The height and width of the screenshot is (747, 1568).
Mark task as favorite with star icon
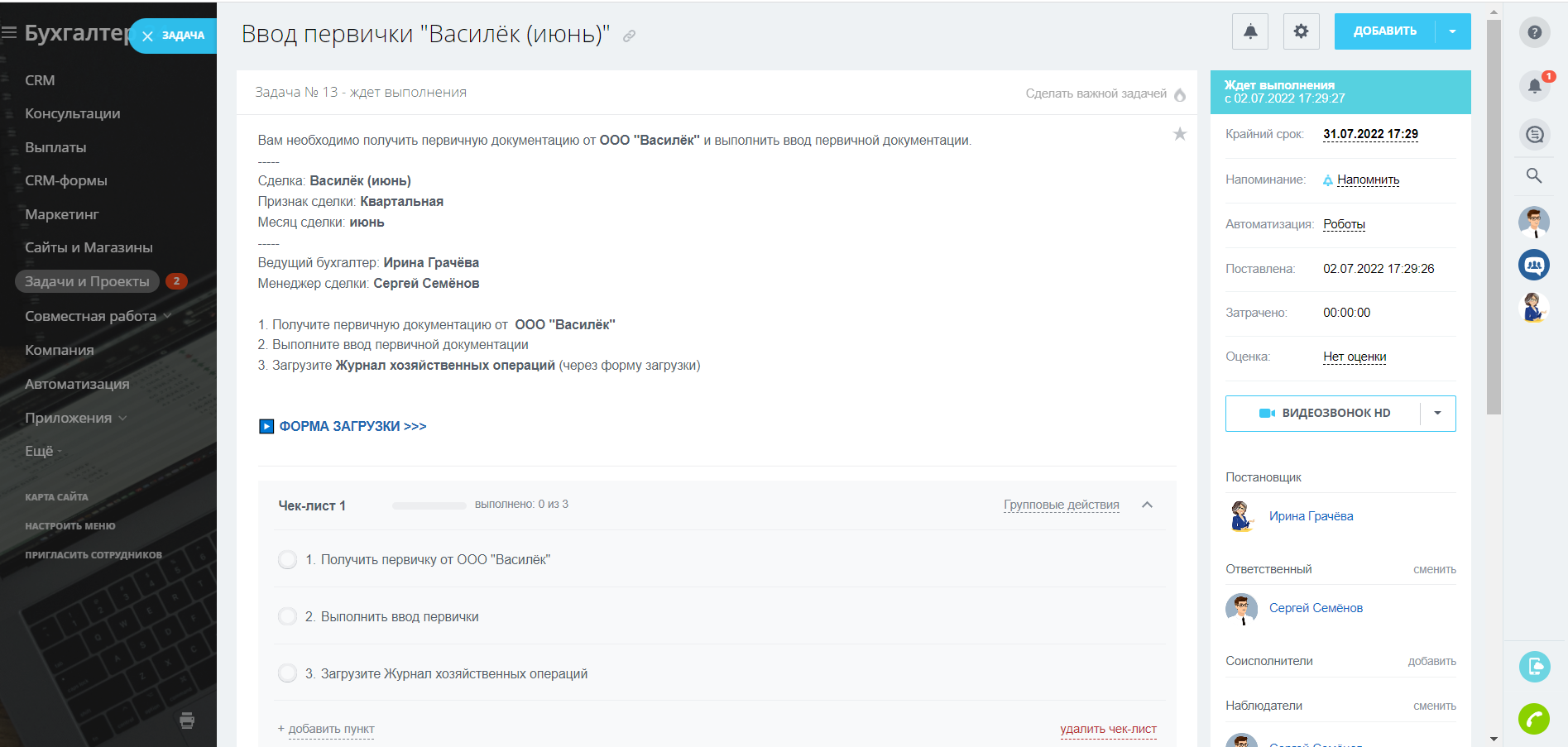tap(1180, 134)
